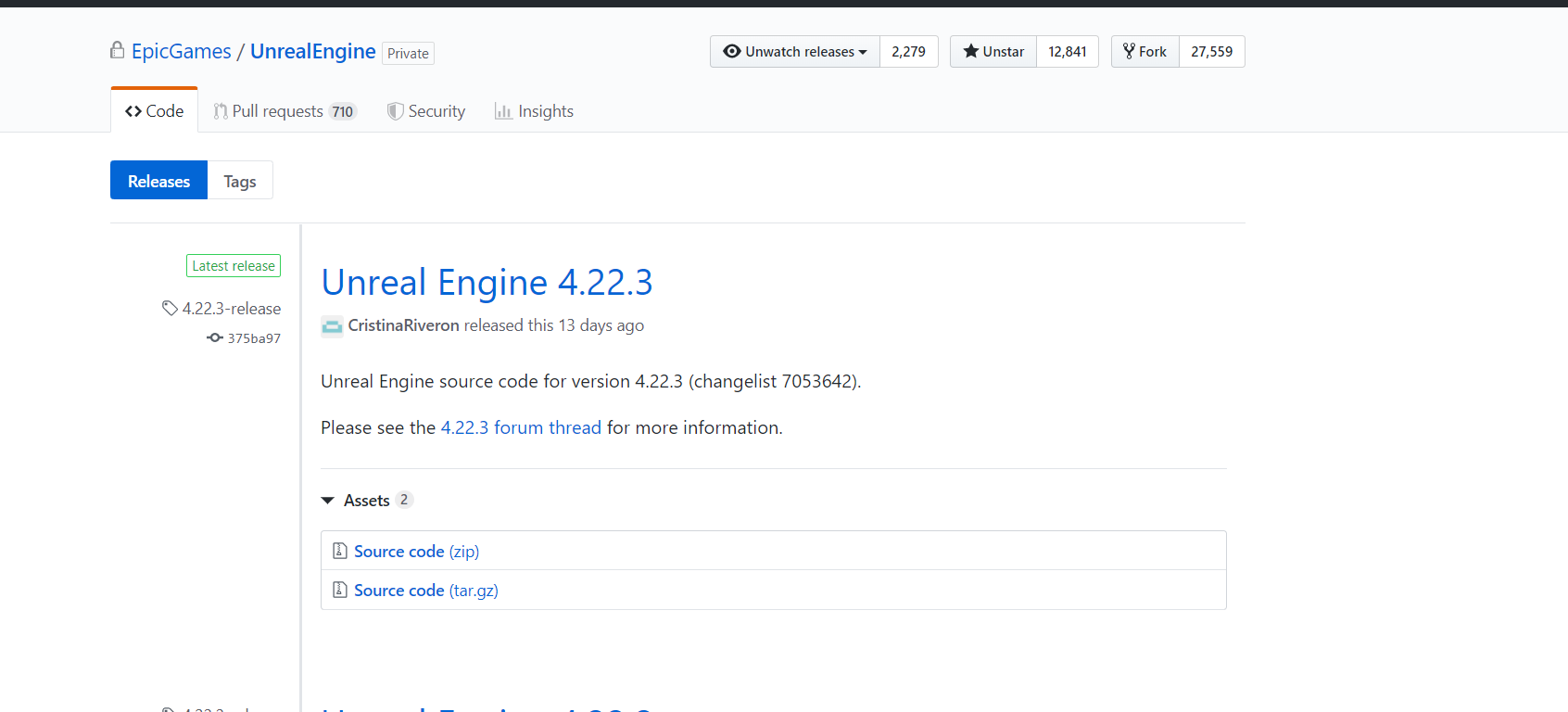Viewport: 1568px width, 712px height.
Task: Click the Assets count badge 2
Action: click(404, 500)
